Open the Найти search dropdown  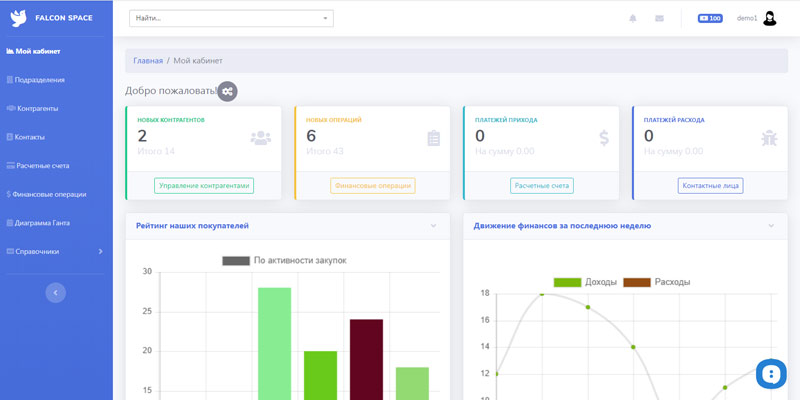(x=231, y=18)
